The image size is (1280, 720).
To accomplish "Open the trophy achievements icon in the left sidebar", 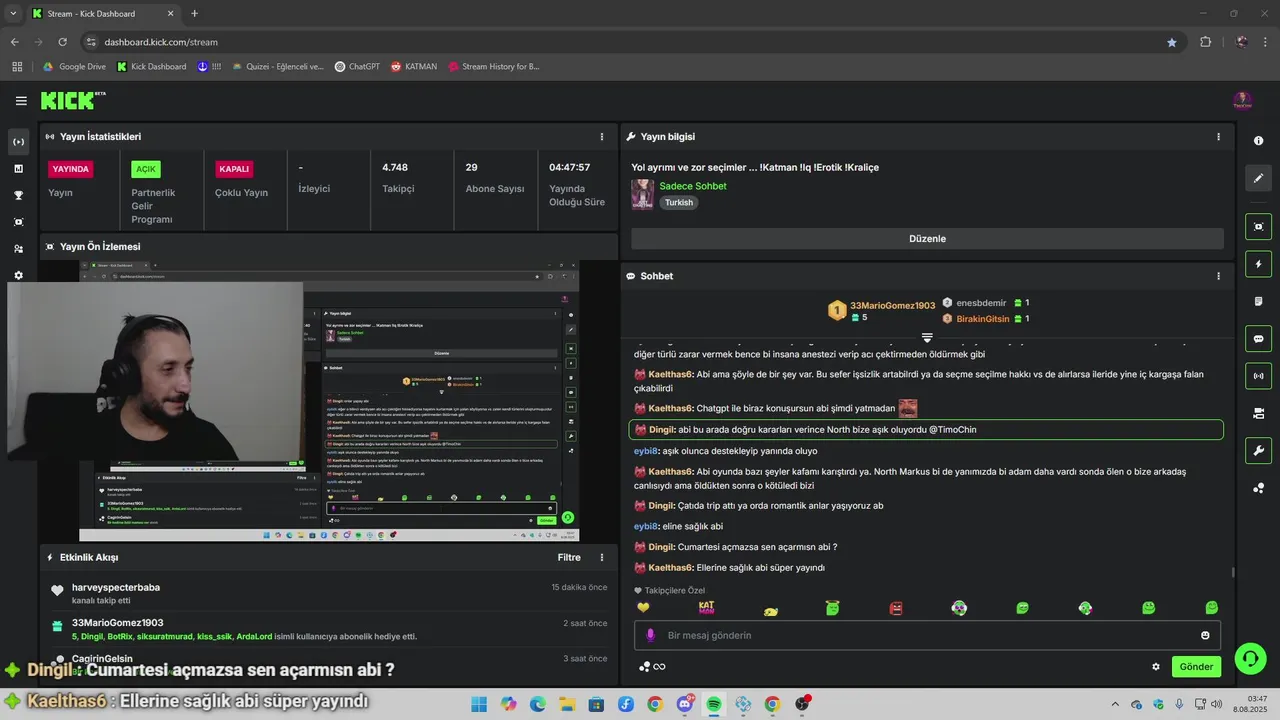I will (x=19, y=195).
